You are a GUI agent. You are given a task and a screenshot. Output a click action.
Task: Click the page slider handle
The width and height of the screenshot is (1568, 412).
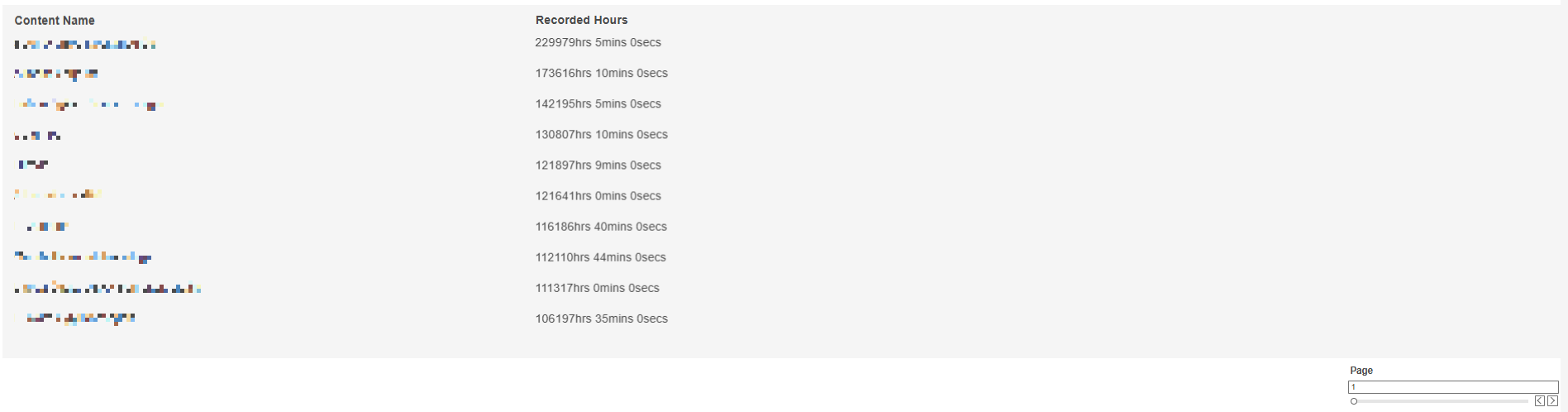[x=1354, y=401]
